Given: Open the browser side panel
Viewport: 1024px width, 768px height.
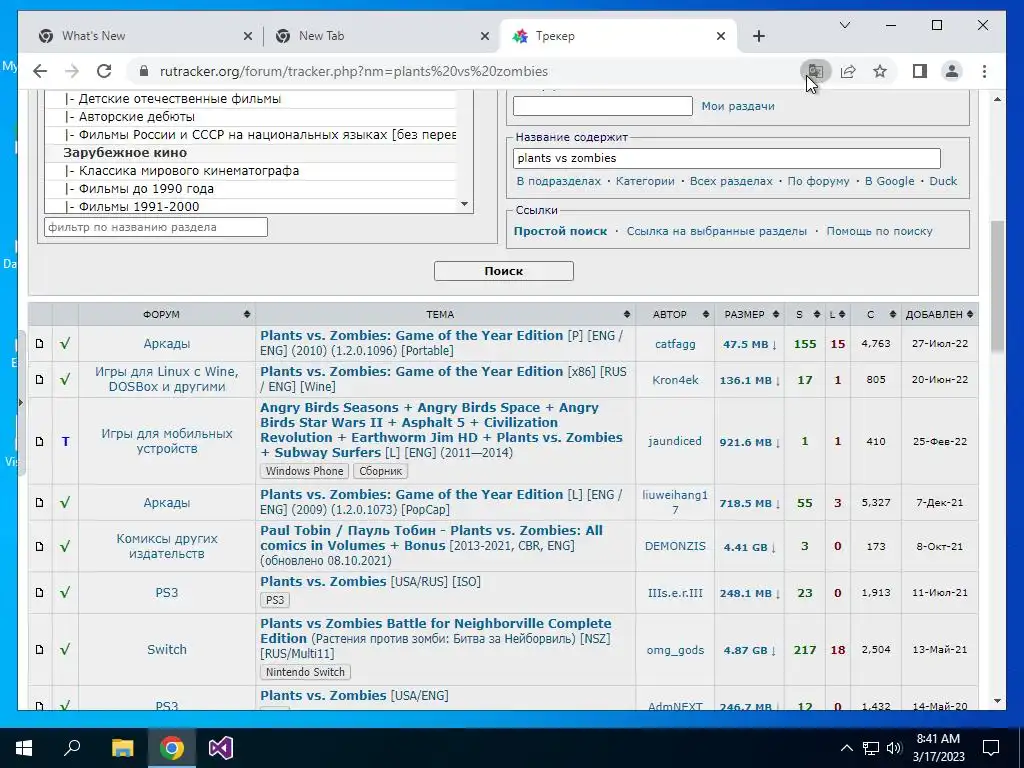Looking at the screenshot, I should coord(920,71).
